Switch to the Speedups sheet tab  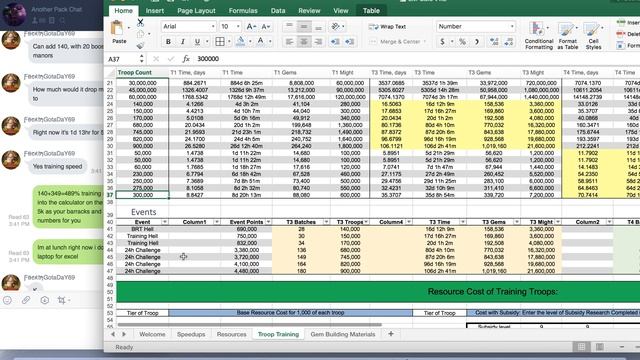tap(191, 334)
